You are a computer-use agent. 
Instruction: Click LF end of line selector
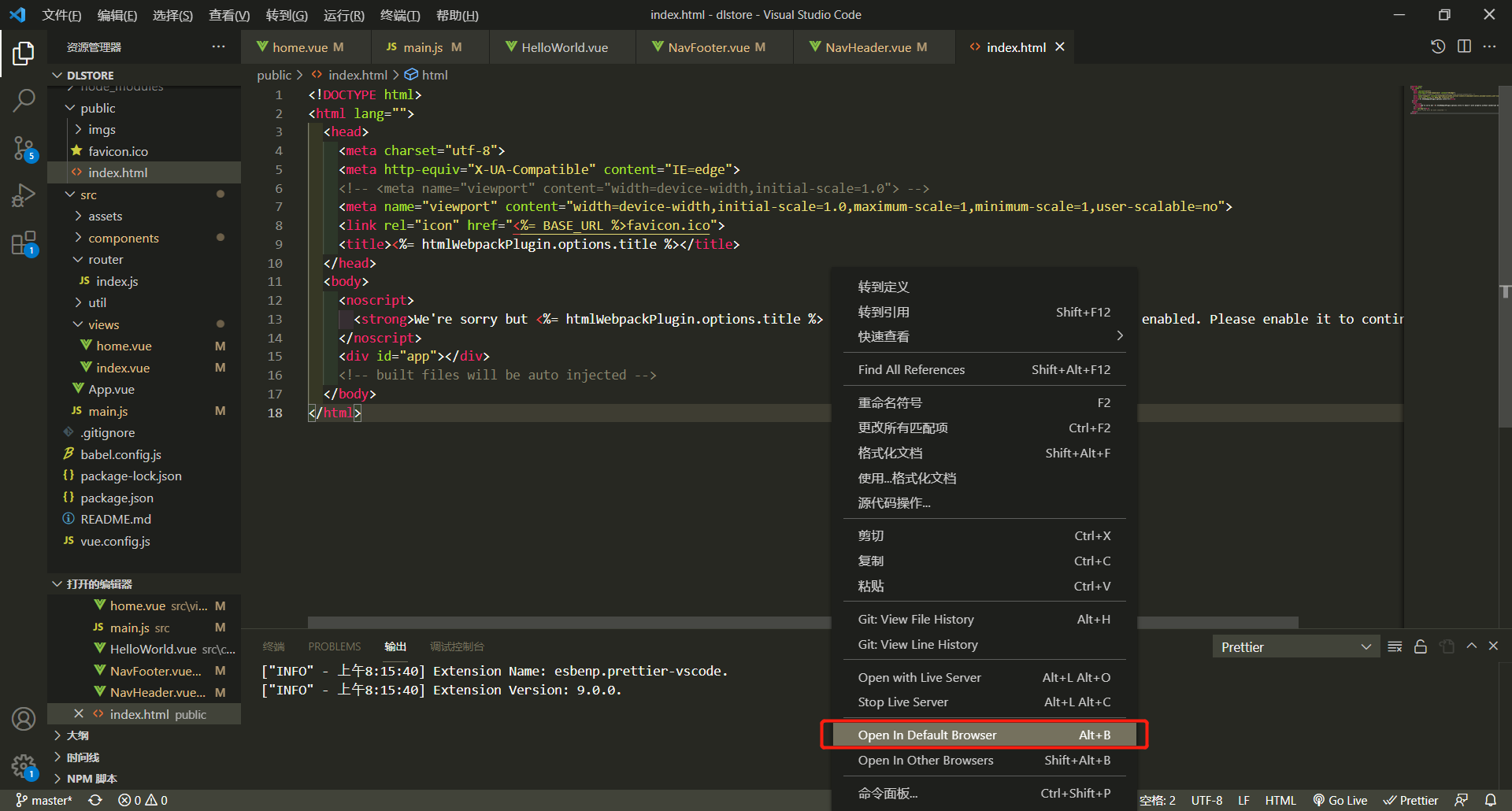pyautogui.click(x=1243, y=800)
